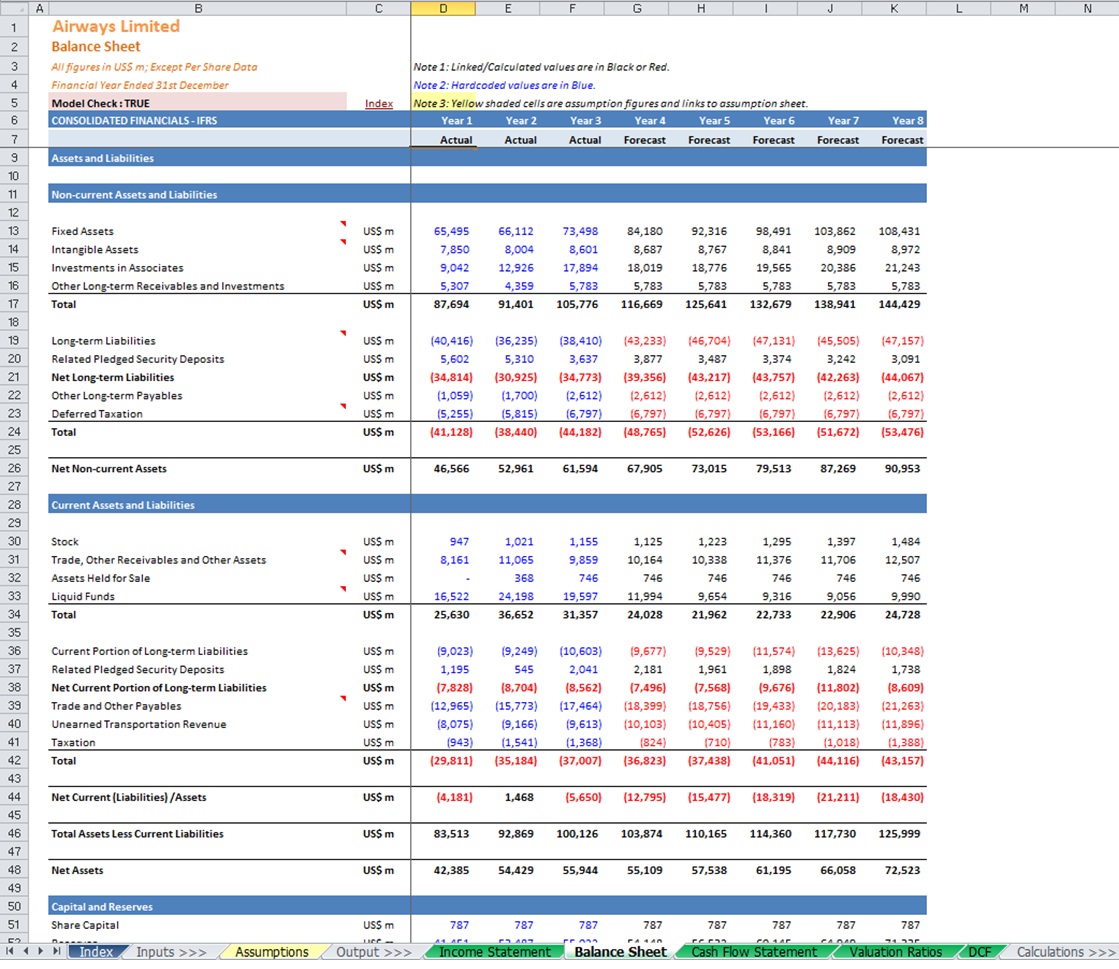Follow the Index hyperlink in column C
Image resolution: width=1119 pixels, height=969 pixels.
pyautogui.click(x=379, y=103)
